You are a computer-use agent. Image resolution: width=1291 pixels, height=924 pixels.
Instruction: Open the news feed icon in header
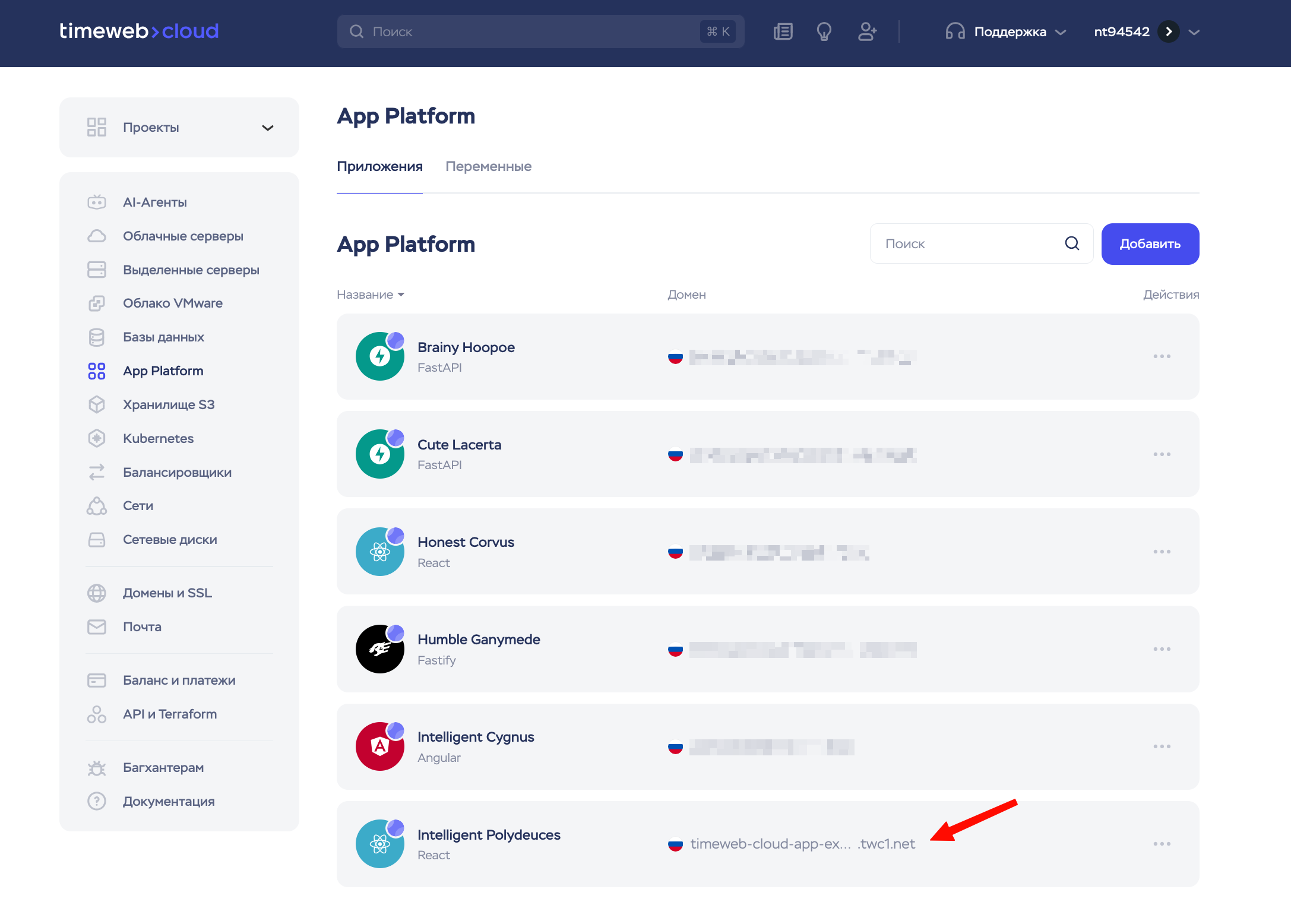pyautogui.click(x=783, y=31)
